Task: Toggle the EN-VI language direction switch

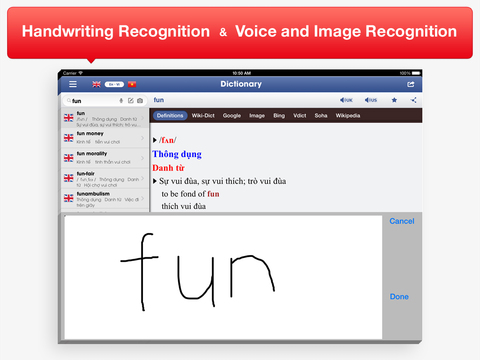Action: point(114,84)
